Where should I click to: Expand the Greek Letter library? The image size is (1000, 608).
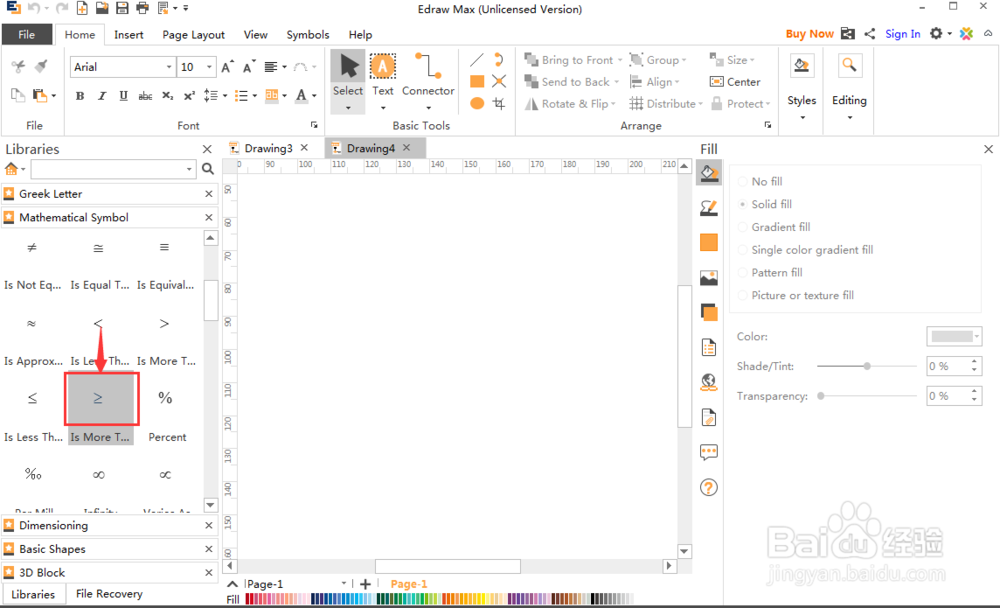tap(107, 194)
